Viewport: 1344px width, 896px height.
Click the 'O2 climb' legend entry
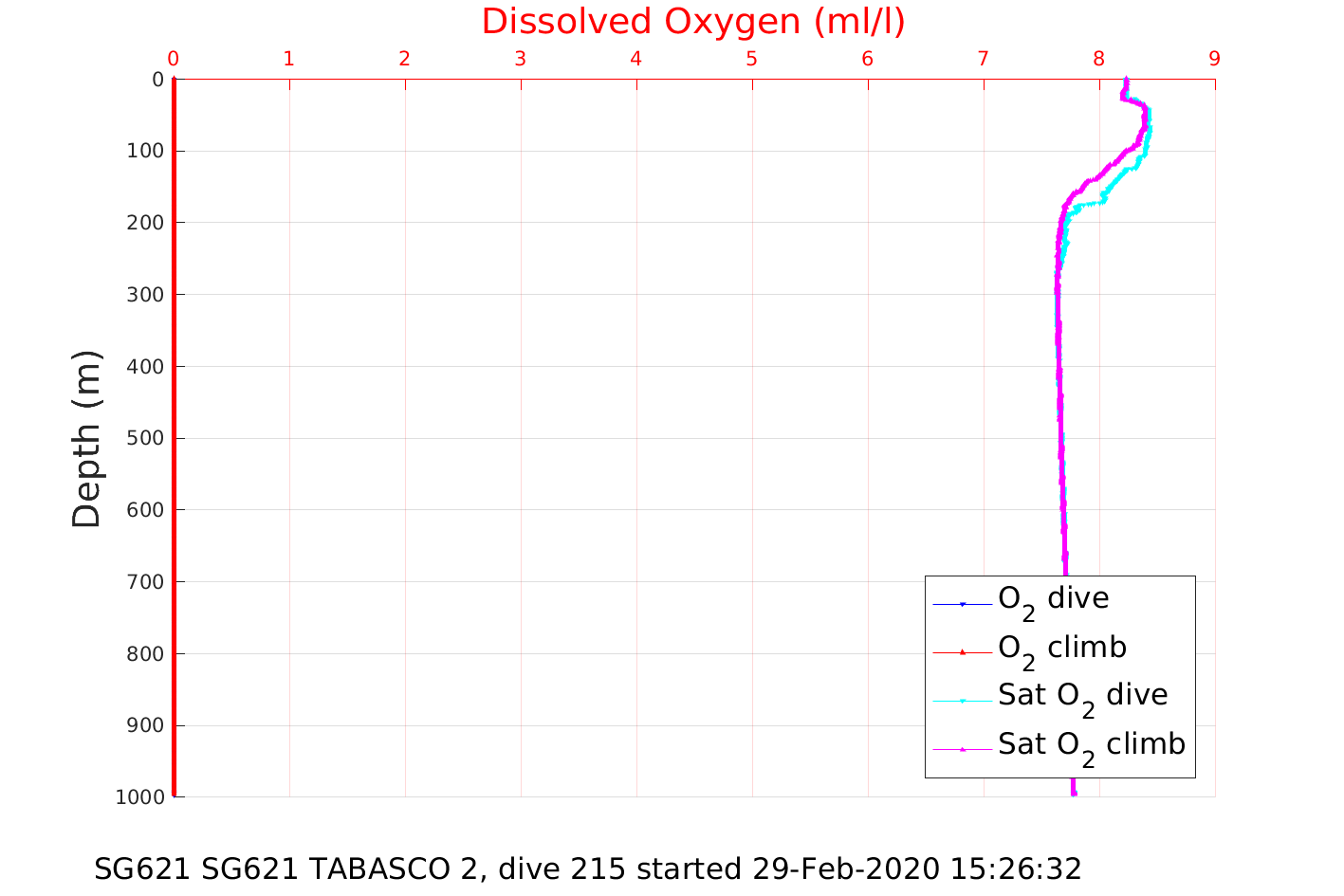1062,650
